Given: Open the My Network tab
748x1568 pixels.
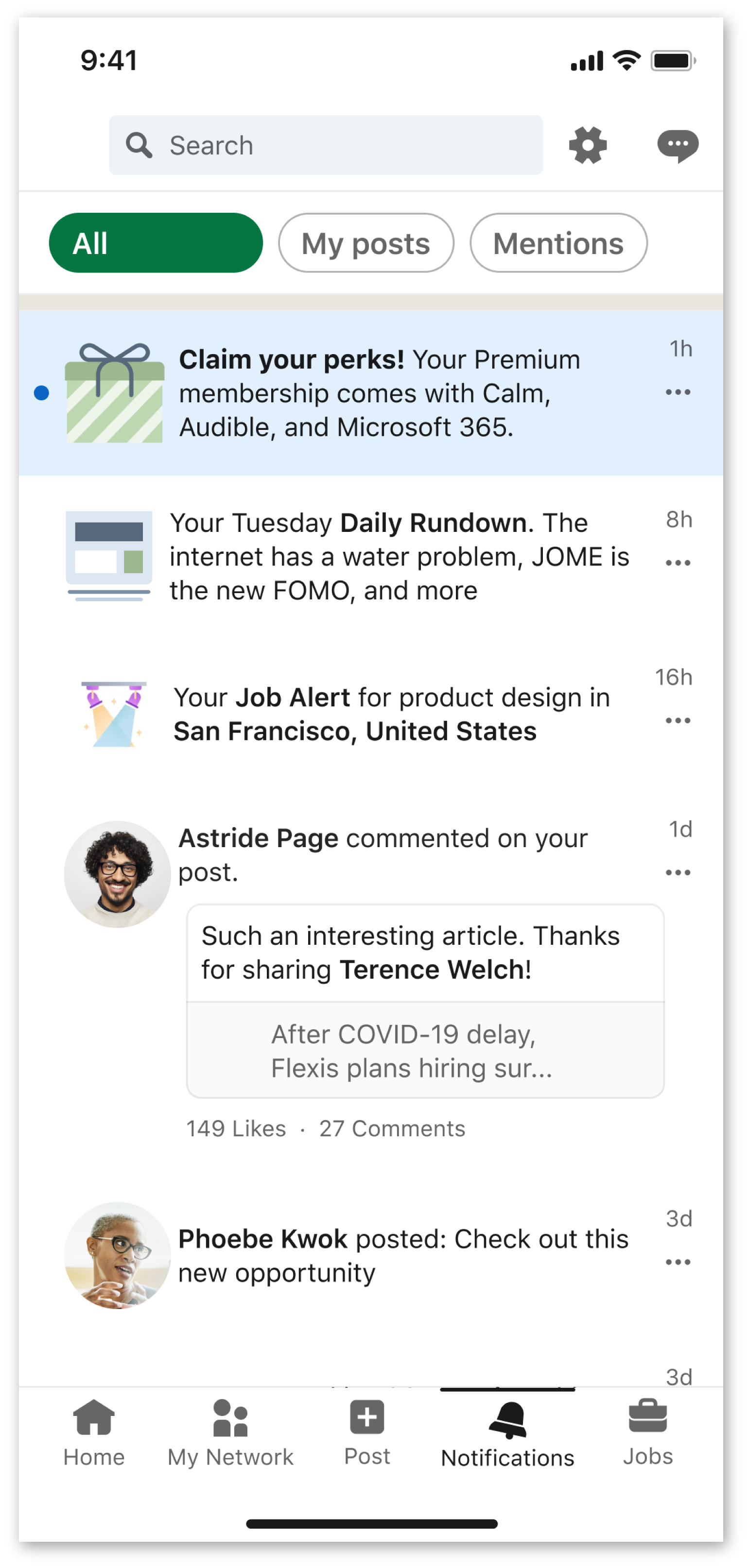Looking at the screenshot, I should (x=230, y=1432).
